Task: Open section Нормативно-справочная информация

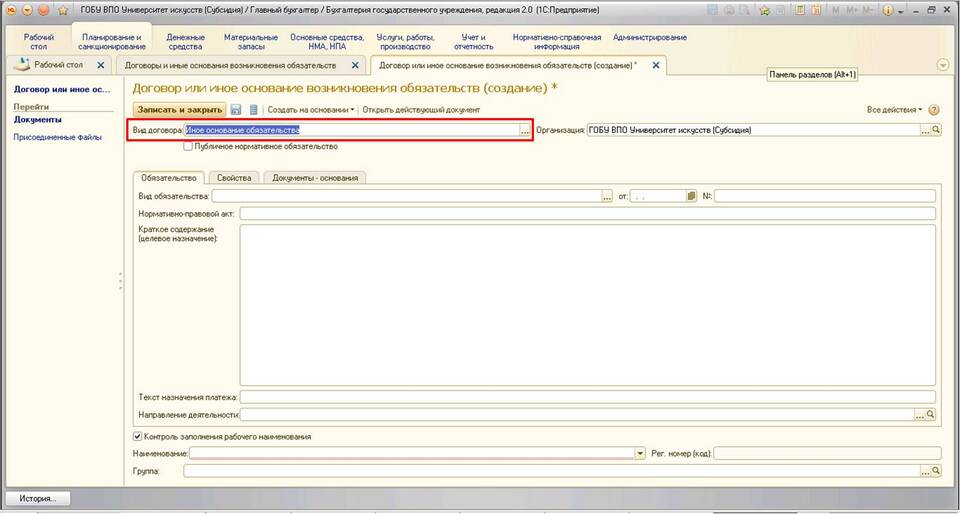Action: tap(557, 42)
